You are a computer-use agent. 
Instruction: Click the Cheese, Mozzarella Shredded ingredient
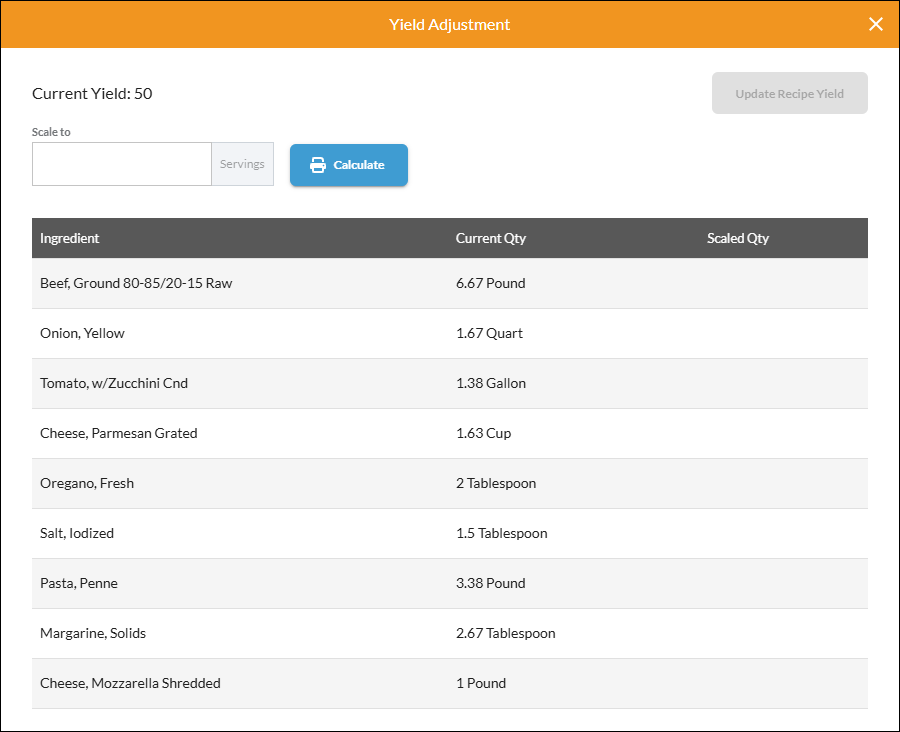point(129,683)
